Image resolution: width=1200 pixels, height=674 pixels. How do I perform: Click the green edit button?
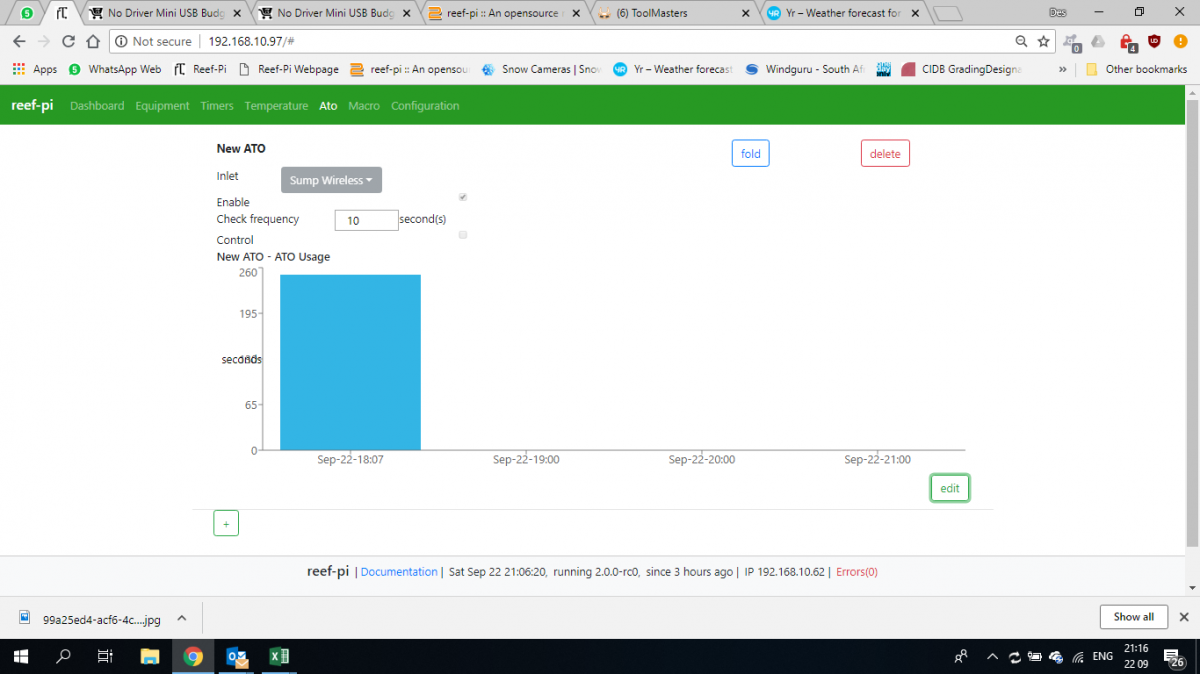pyautogui.click(x=950, y=488)
